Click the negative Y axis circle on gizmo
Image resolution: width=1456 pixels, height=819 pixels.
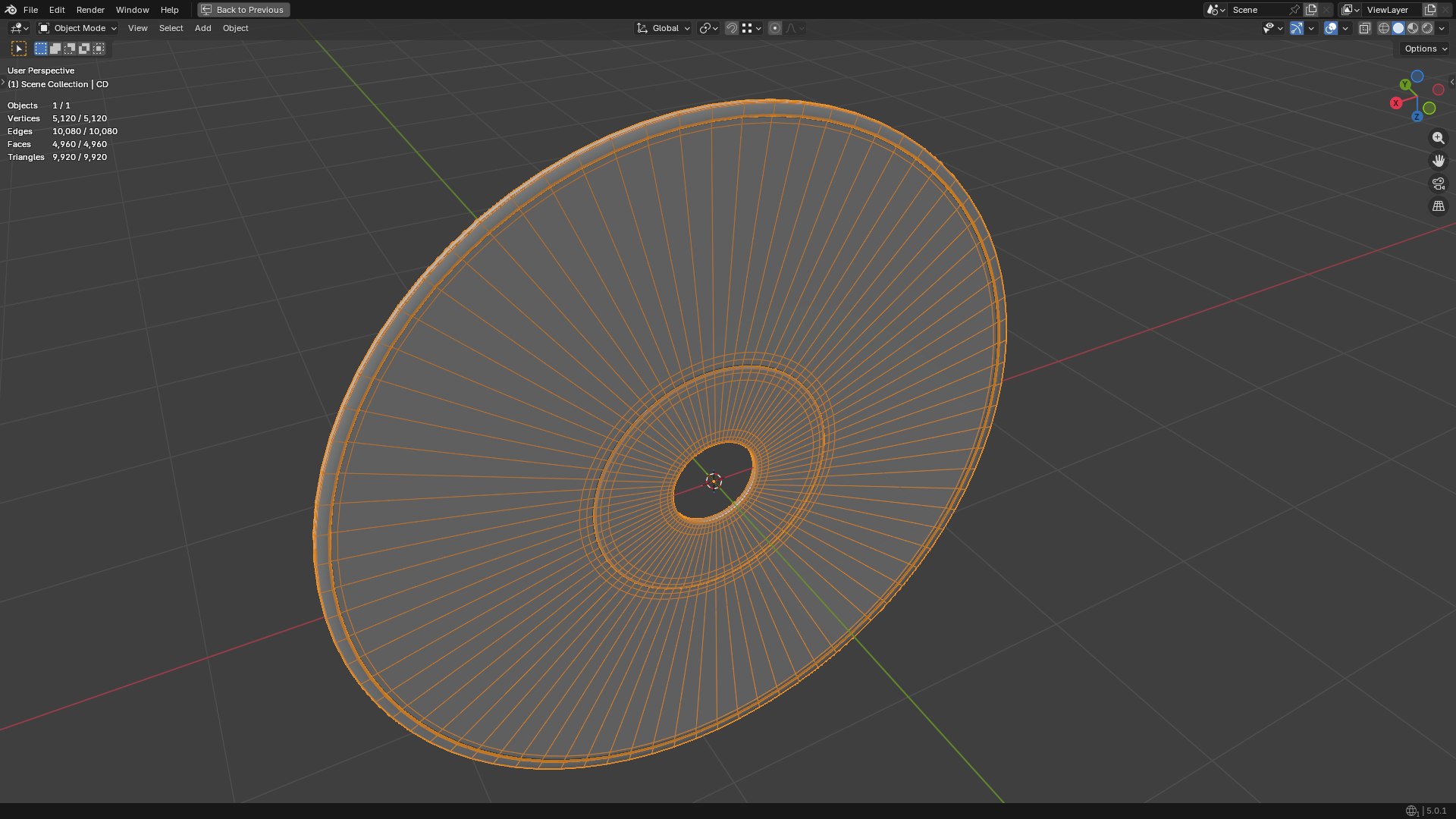(x=1429, y=108)
